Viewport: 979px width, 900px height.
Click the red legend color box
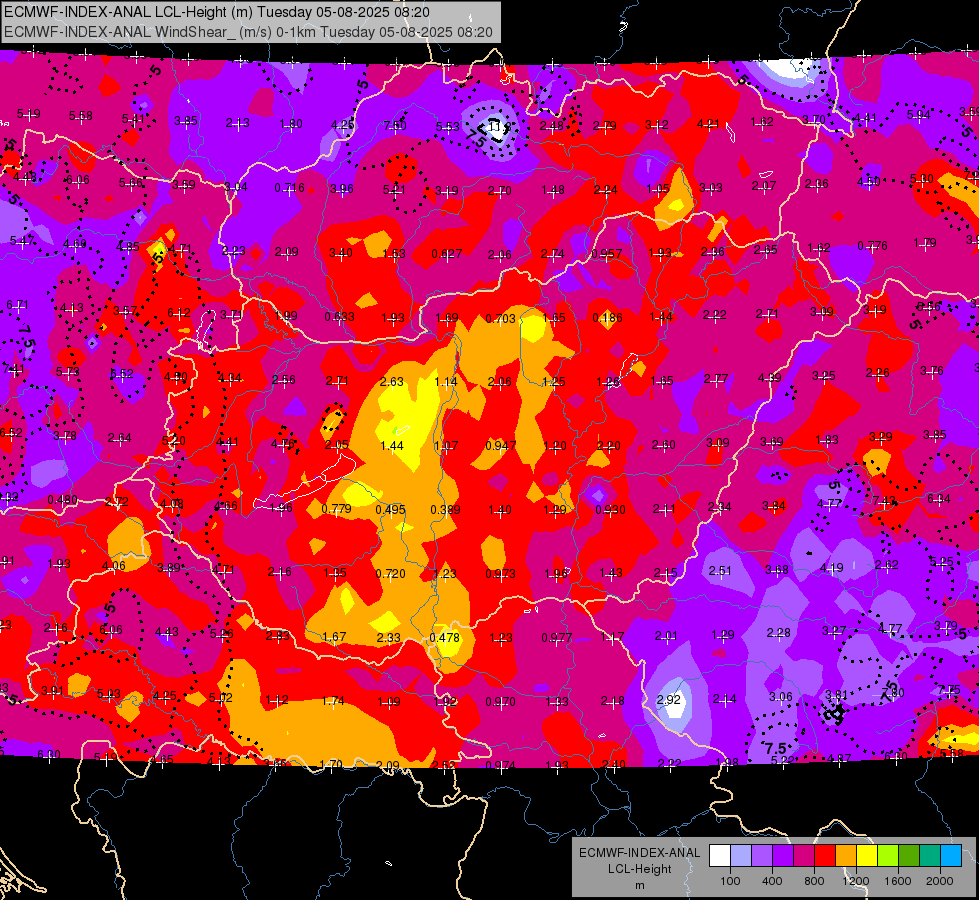(825, 856)
